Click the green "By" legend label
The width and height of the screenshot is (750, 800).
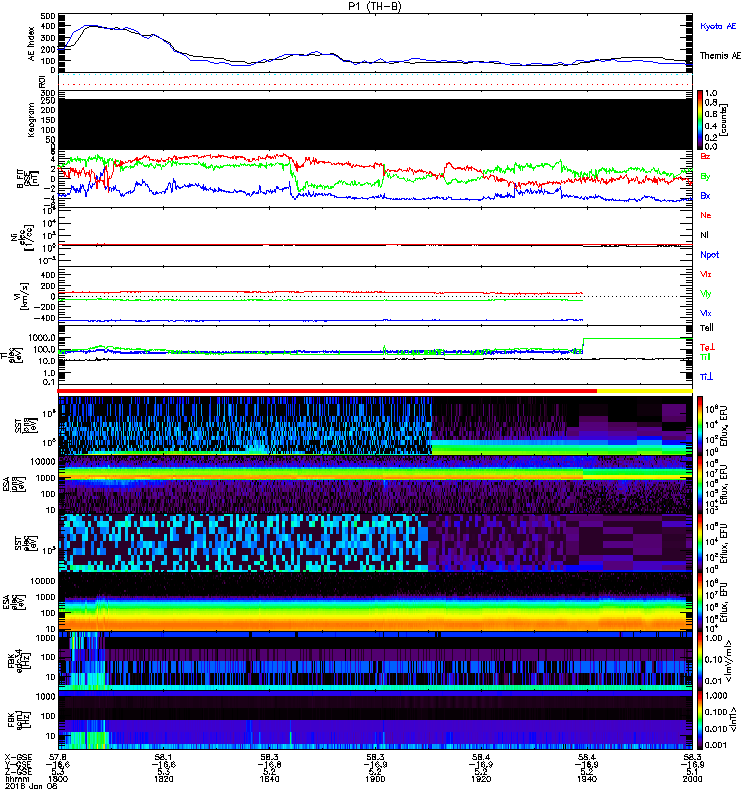(x=705, y=177)
